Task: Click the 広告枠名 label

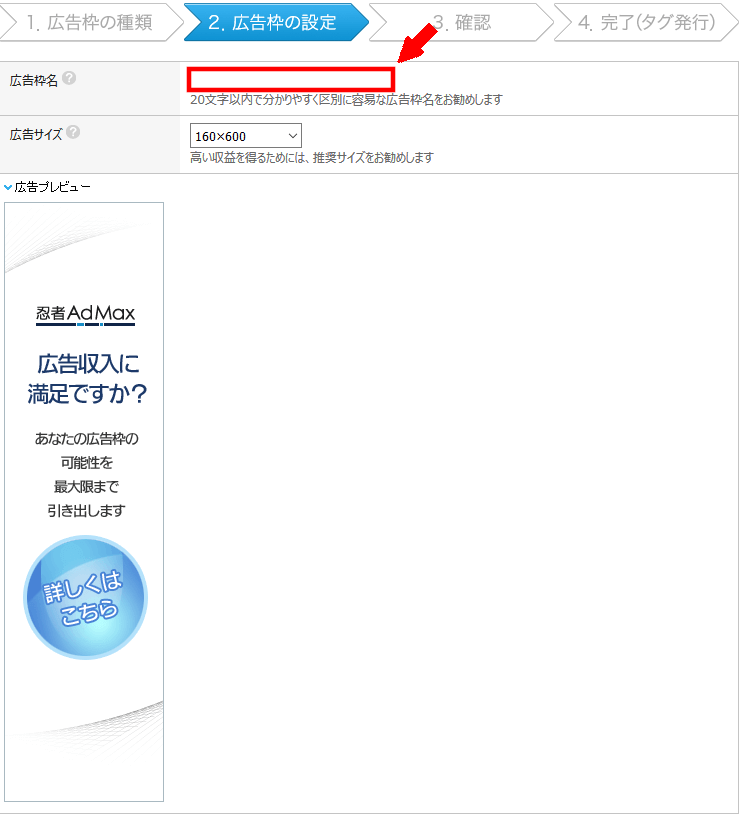Action: [x=34, y=80]
